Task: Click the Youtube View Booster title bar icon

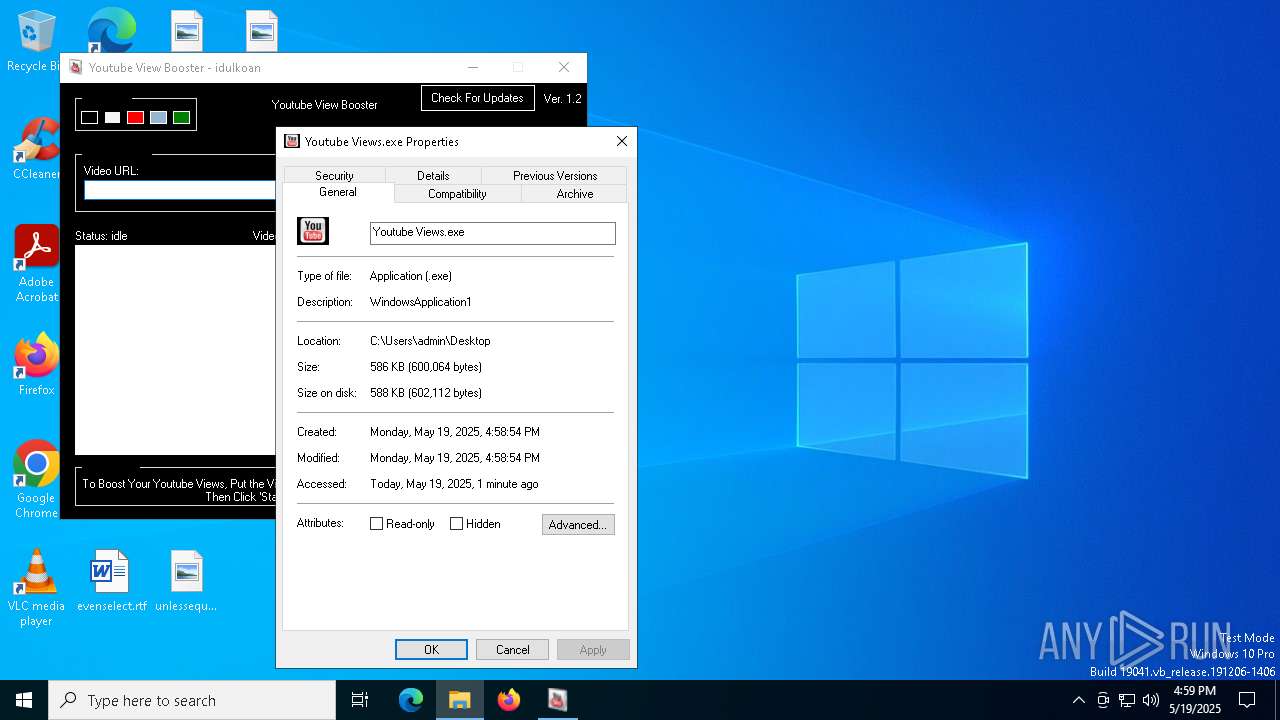Action: point(75,67)
